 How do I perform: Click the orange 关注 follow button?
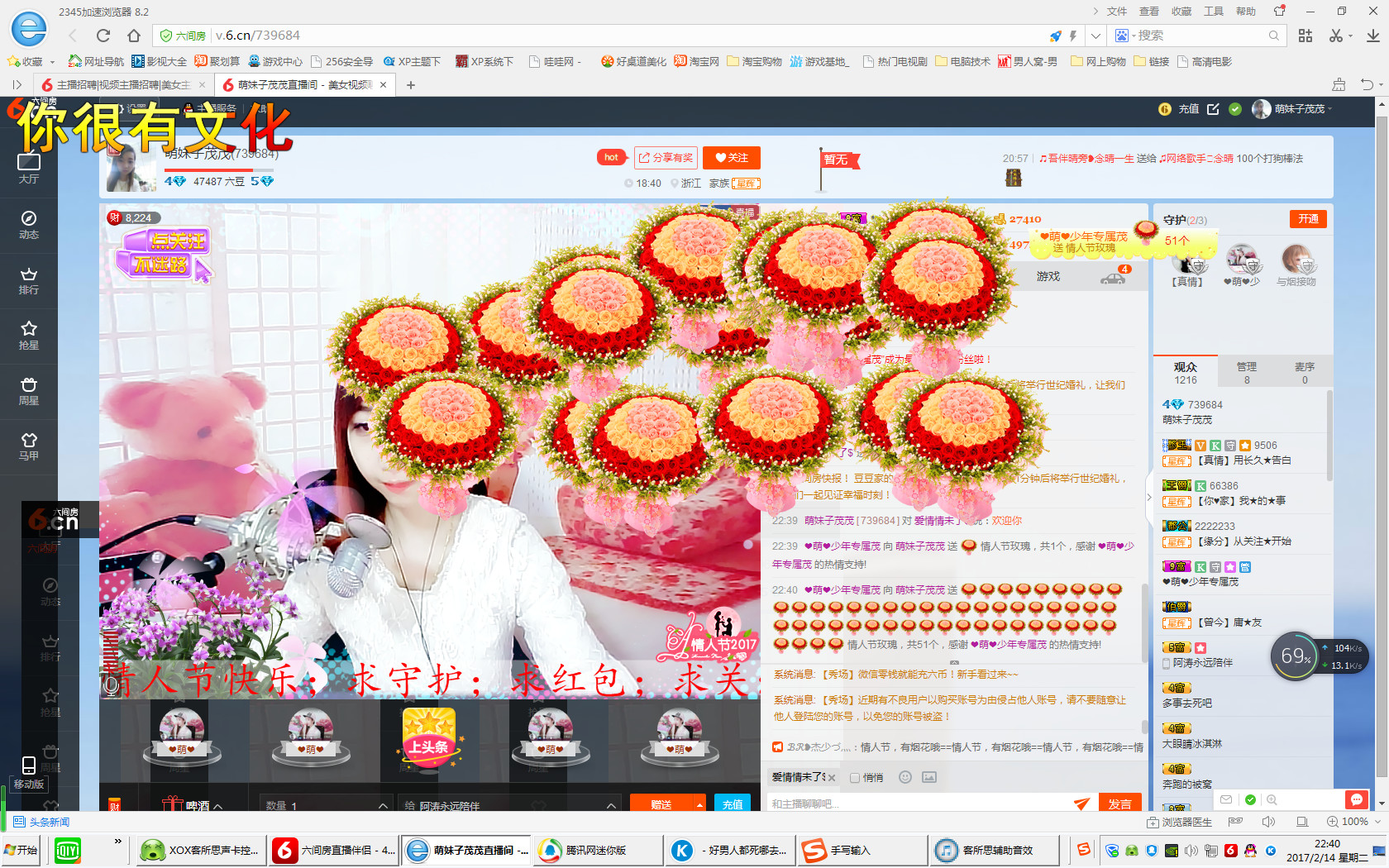click(732, 158)
